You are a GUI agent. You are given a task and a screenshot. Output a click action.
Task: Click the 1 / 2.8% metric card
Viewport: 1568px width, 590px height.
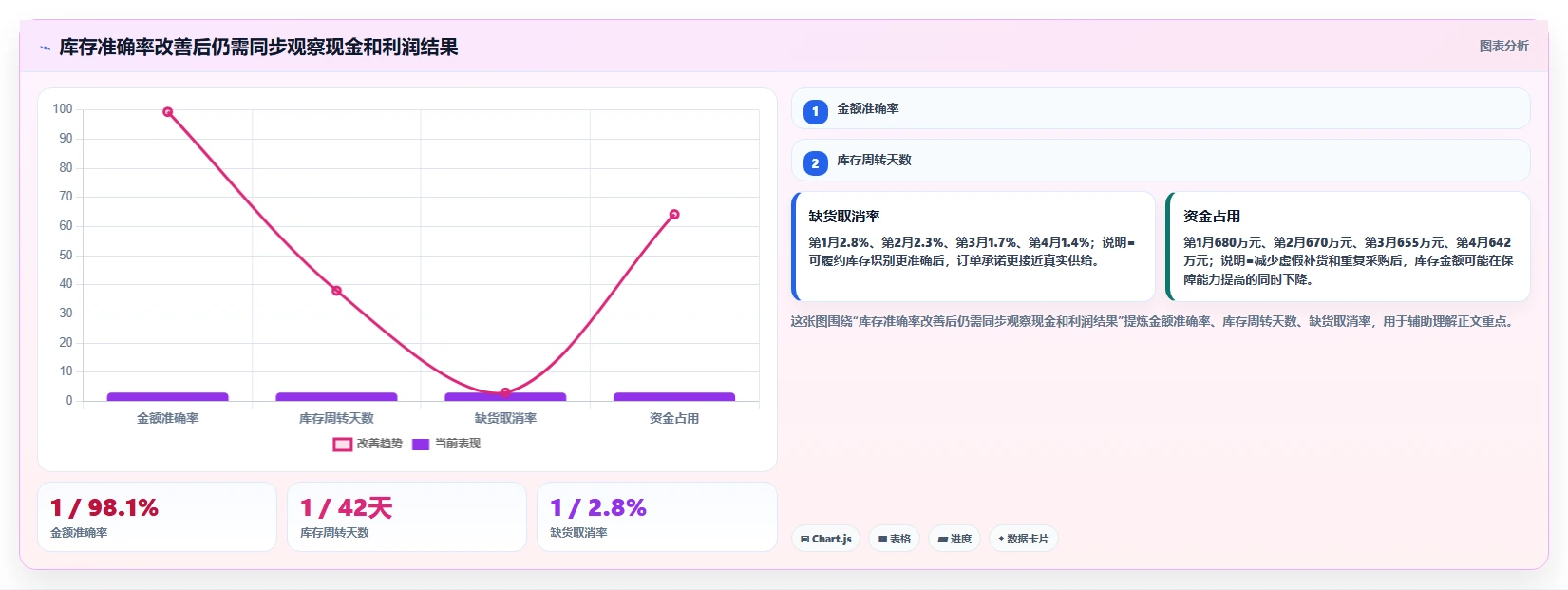pos(657,517)
